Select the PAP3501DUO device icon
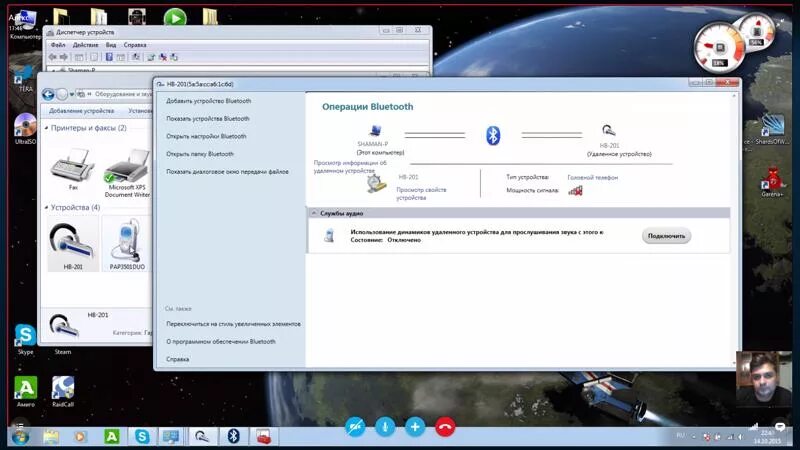800x450 pixels. (x=127, y=244)
